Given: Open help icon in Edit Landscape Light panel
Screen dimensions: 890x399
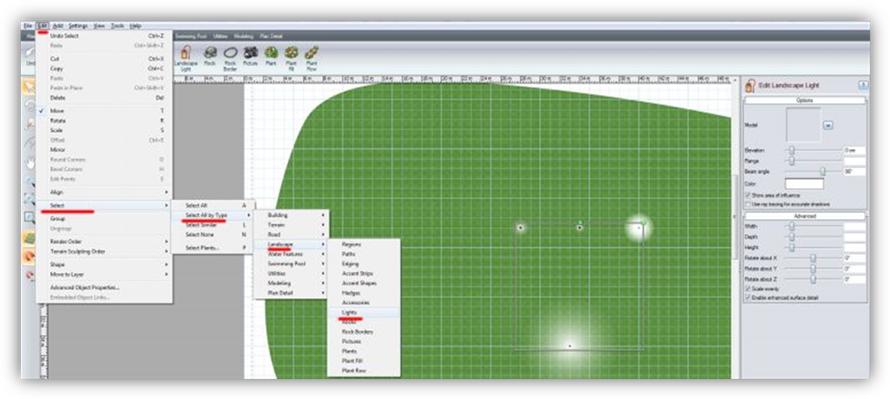Looking at the screenshot, I should (x=863, y=86).
